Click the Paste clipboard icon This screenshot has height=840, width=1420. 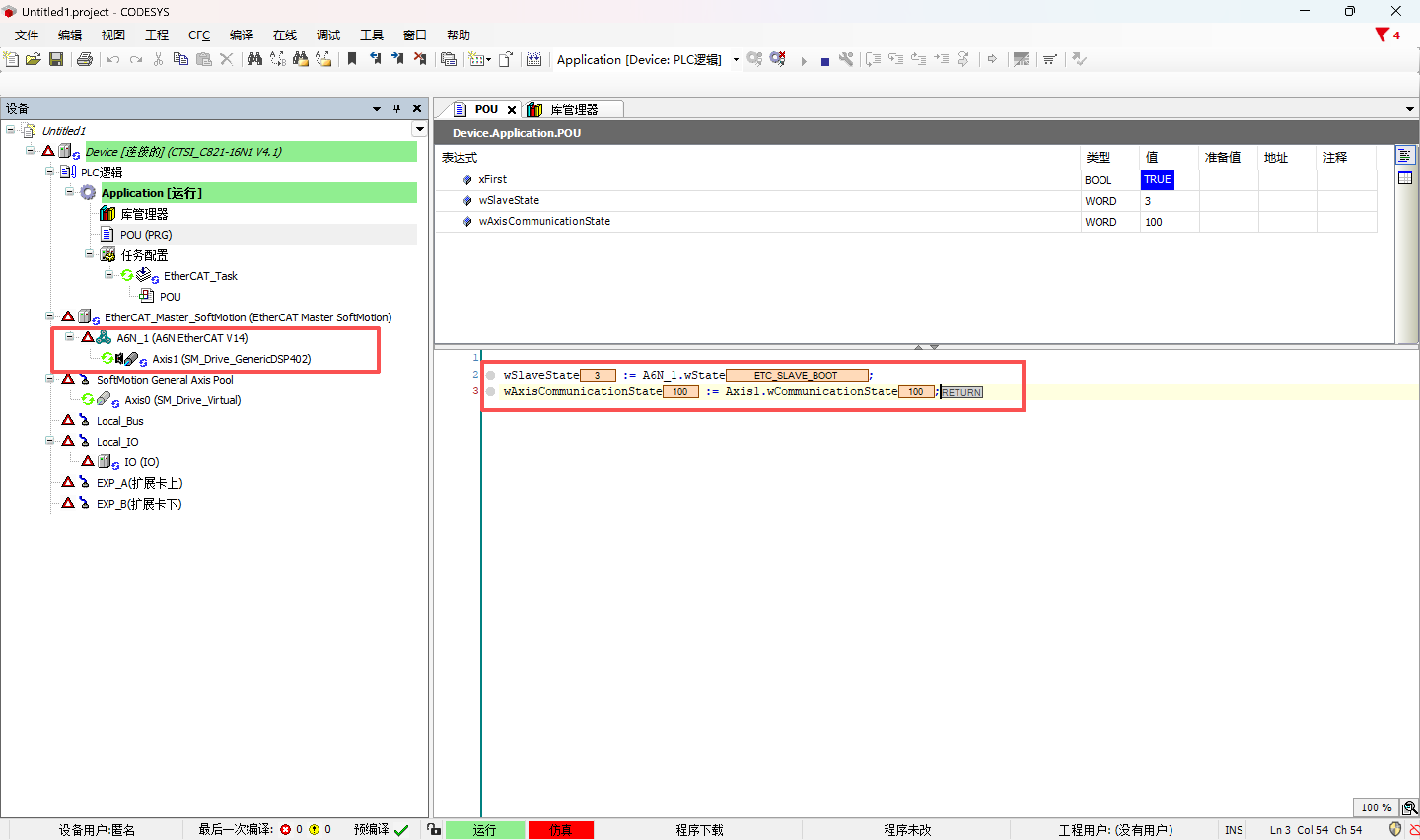coord(204,60)
